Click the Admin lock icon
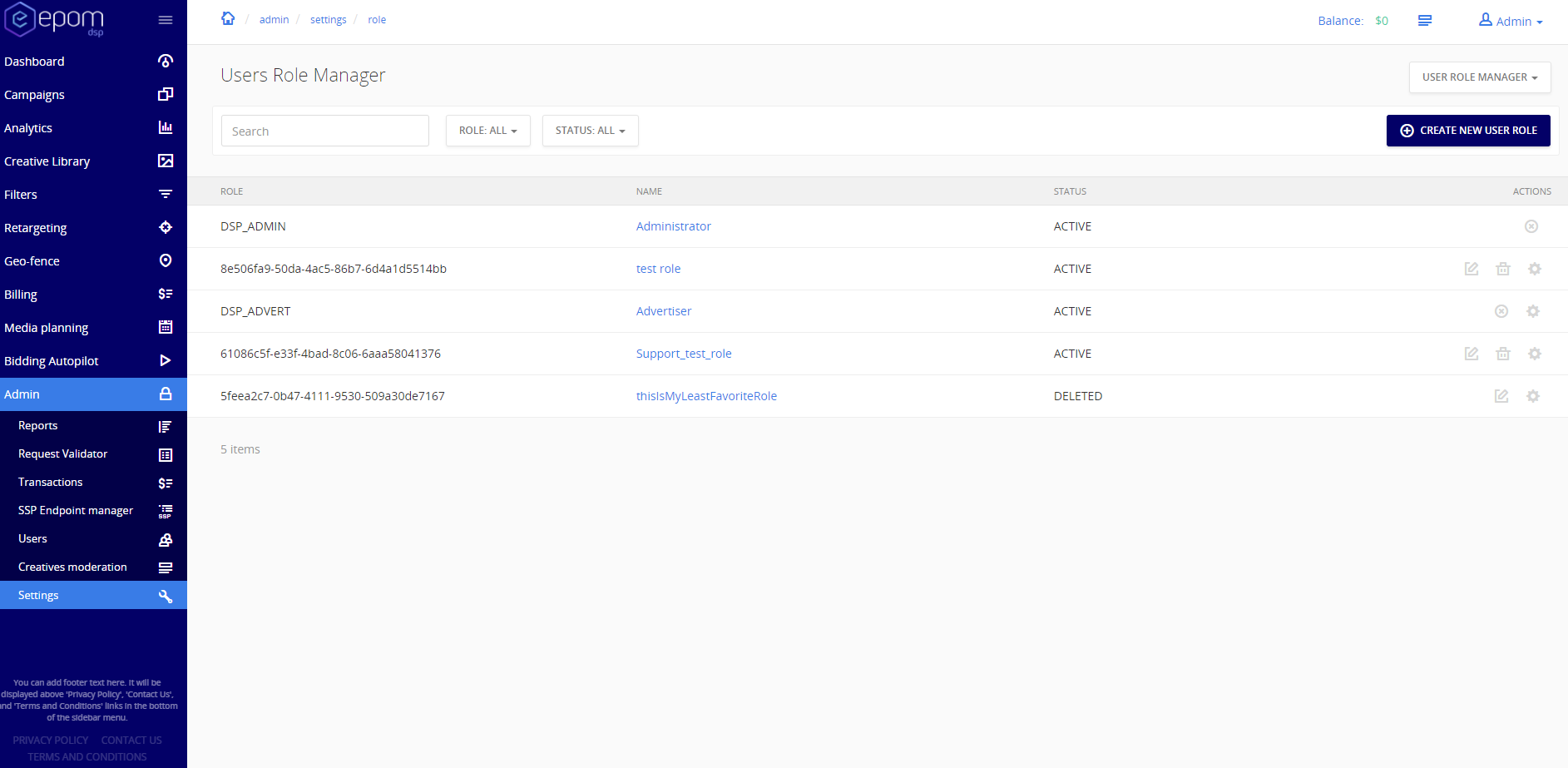This screenshot has width=1568, height=768. 166,394
